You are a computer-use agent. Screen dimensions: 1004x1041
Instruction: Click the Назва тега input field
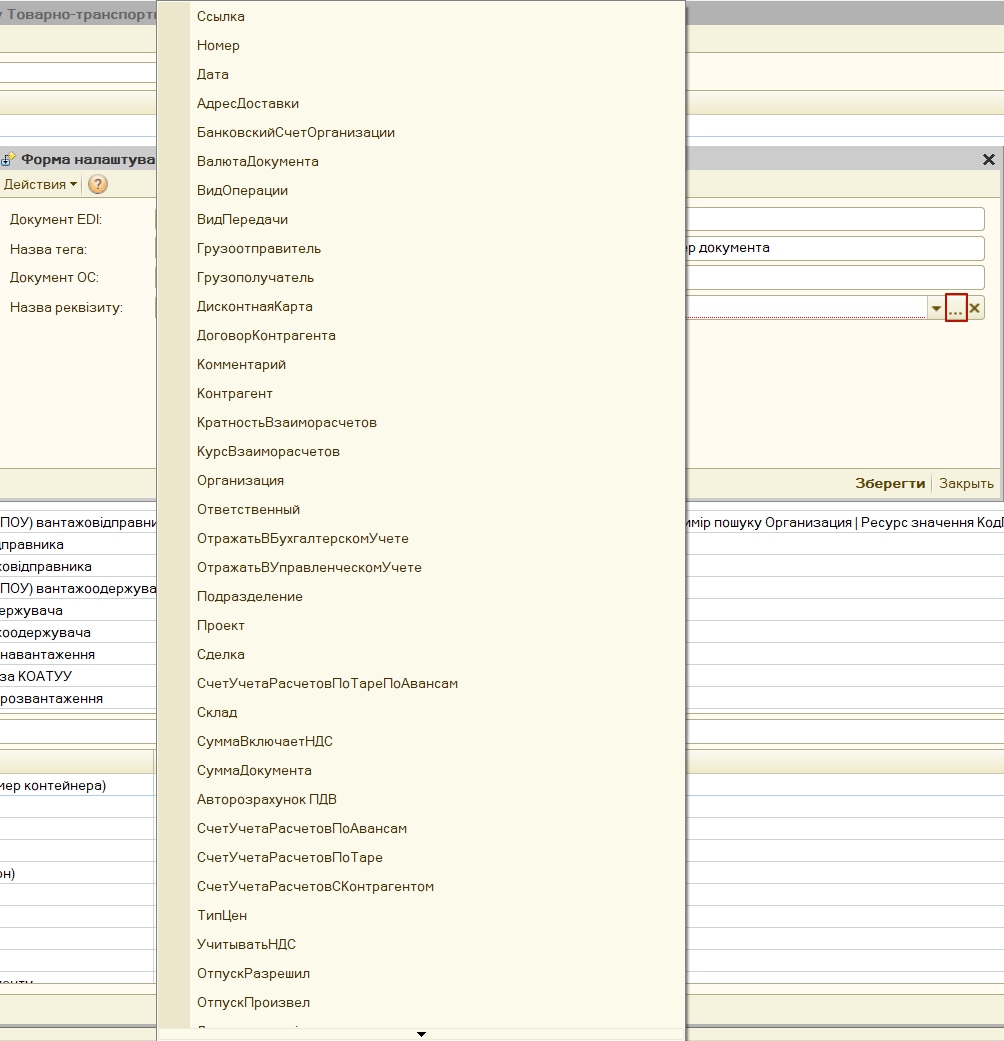coord(835,248)
